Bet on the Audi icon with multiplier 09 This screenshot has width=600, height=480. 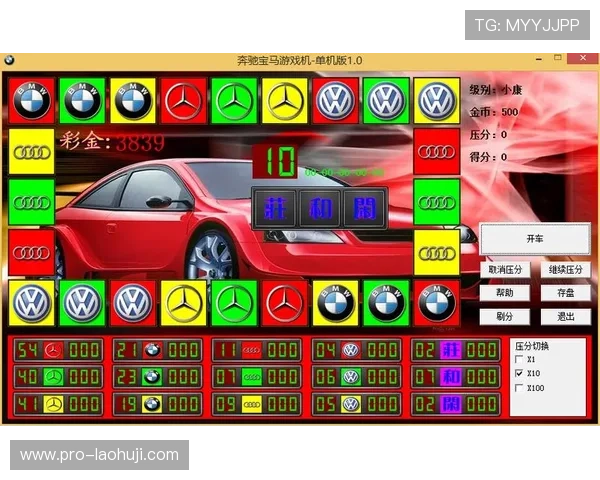point(252,404)
